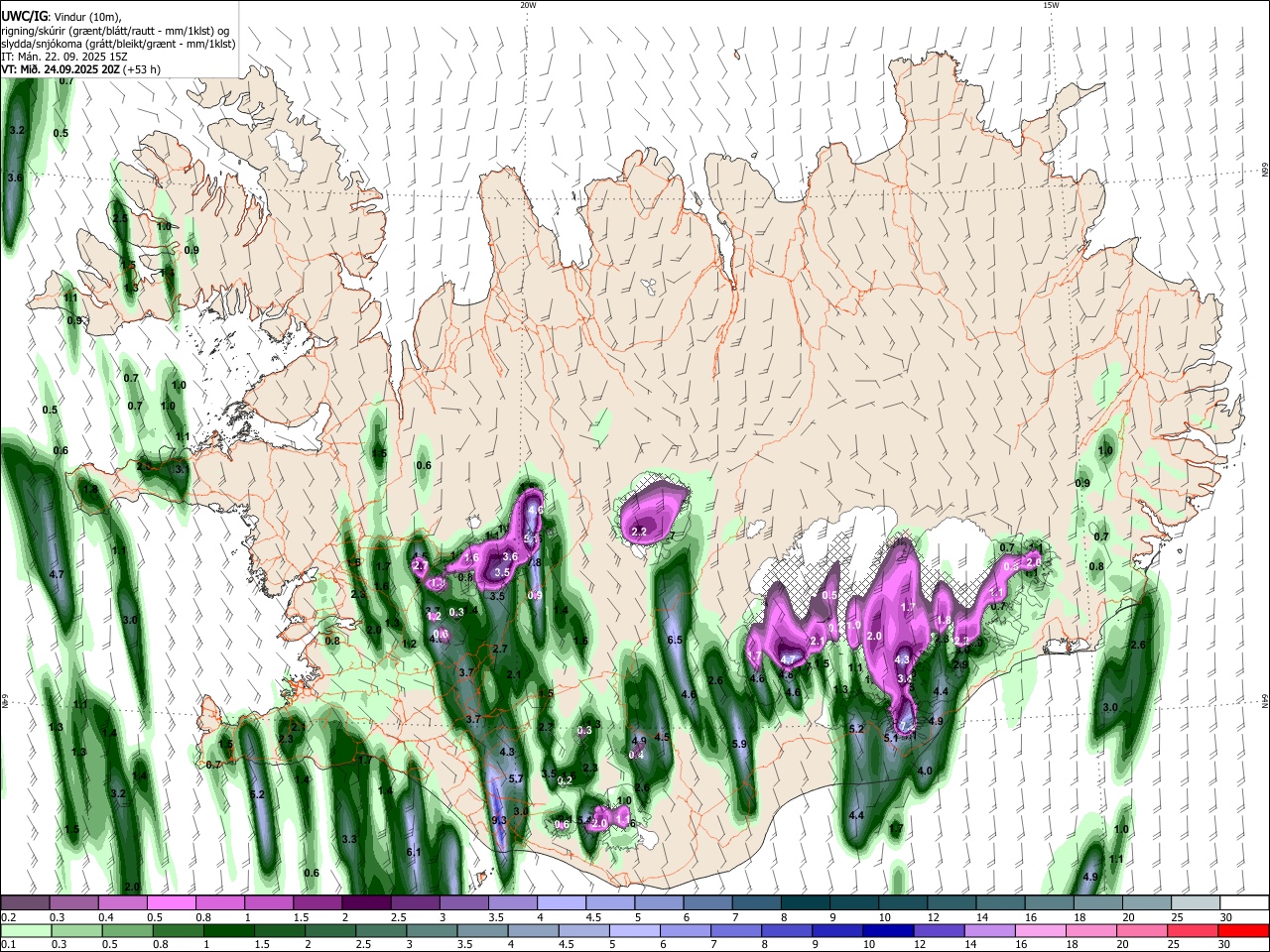Click the '5.2' precipitation value on the map
This screenshot has height=952, width=1270.
point(857,729)
